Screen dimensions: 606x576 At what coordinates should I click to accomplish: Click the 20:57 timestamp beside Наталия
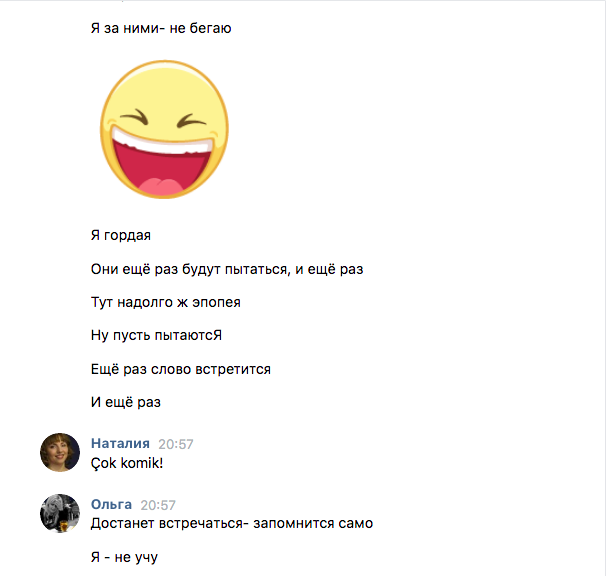pyautogui.click(x=176, y=444)
